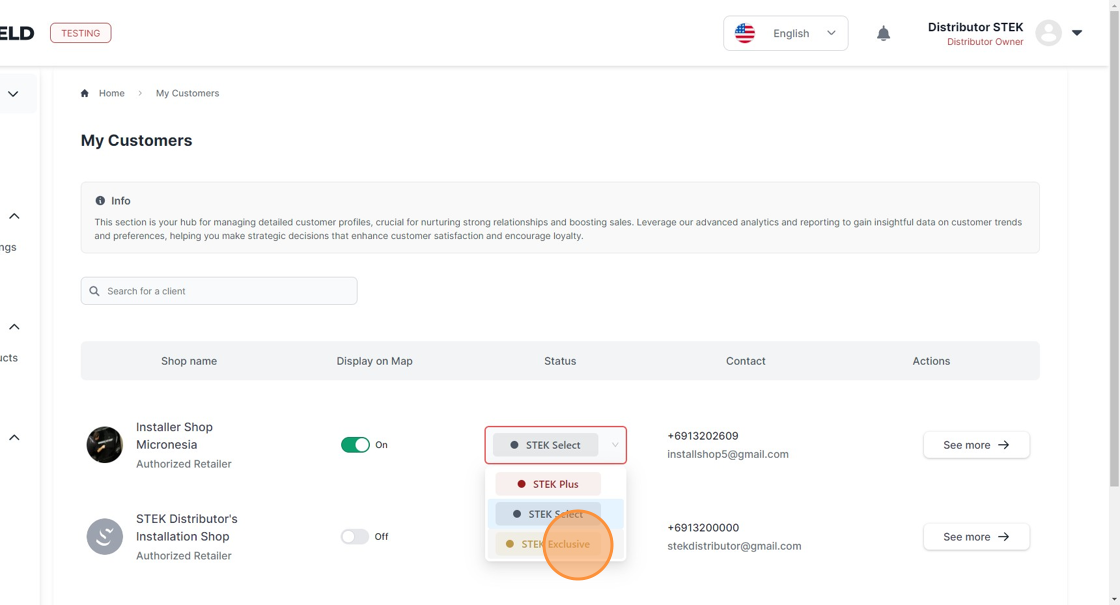Click phone number +6913200000
The width and height of the screenshot is (1120, 605).
click(703, 528)
